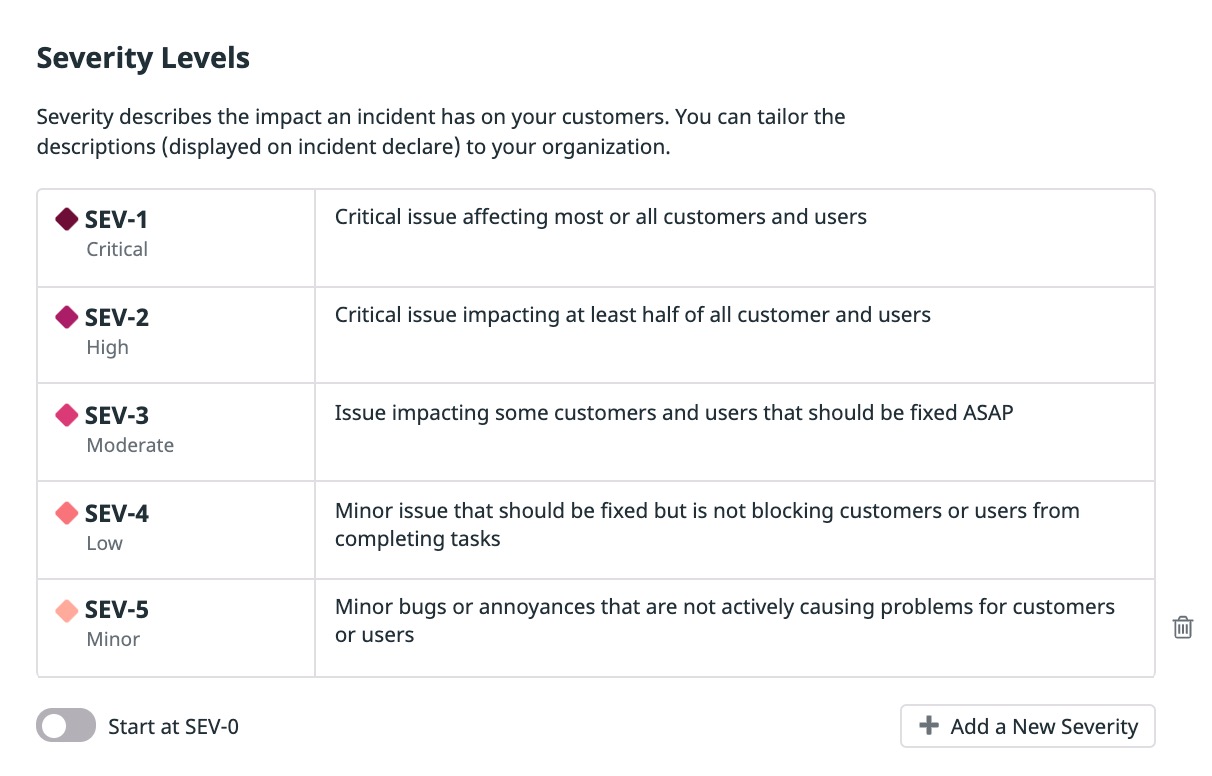Click the SEV-1 dark maroon diamond icon
This screenshot has height=776, width=1212.
pyautogui.click(x=67, y=219)
